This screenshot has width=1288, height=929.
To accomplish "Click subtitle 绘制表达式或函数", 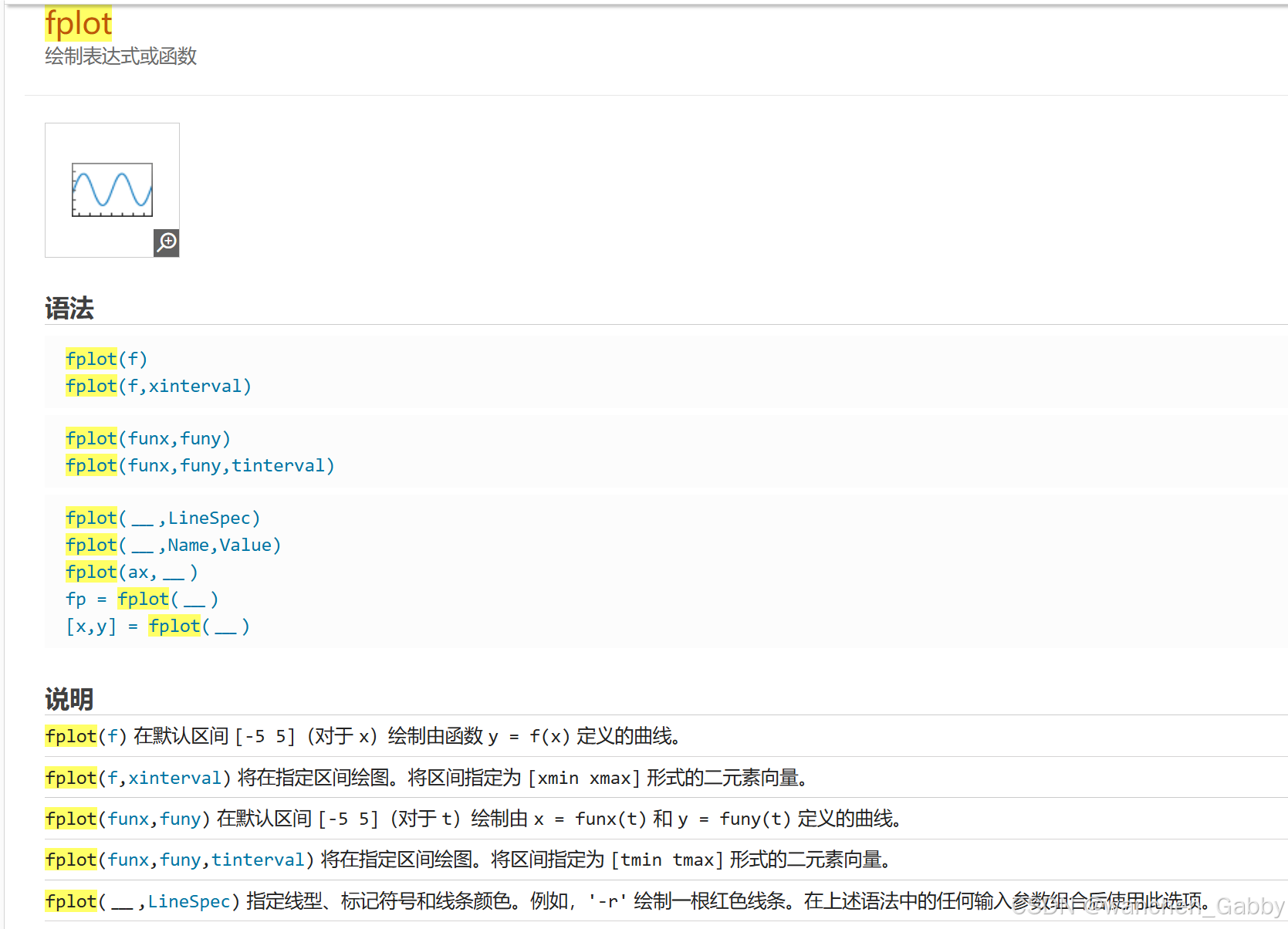I will coord(121,56).
